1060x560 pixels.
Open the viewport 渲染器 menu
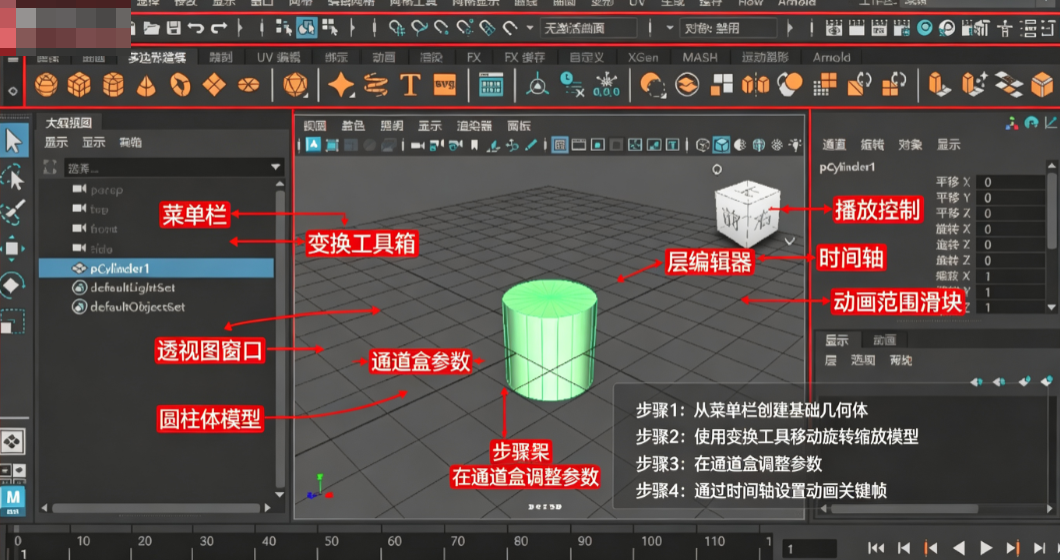point(474,126)
